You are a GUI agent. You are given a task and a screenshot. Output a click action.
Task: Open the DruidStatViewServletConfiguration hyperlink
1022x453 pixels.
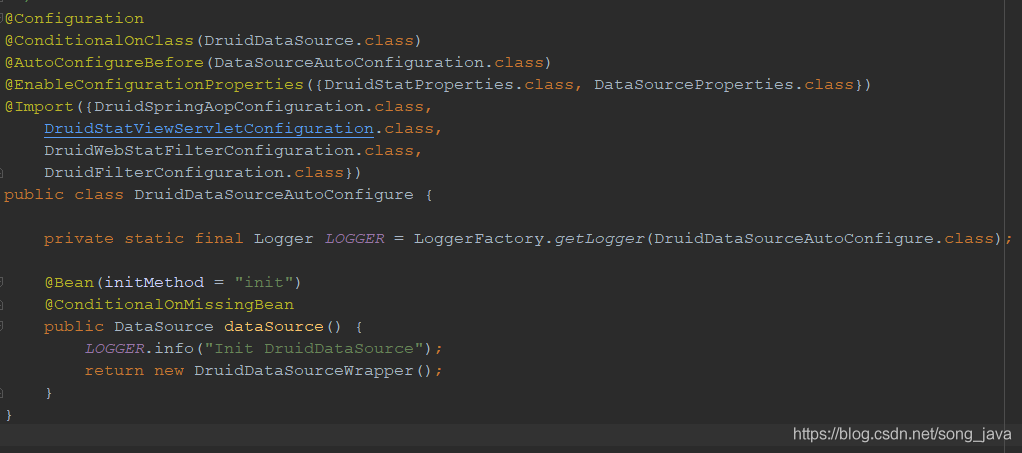[208, 129]
